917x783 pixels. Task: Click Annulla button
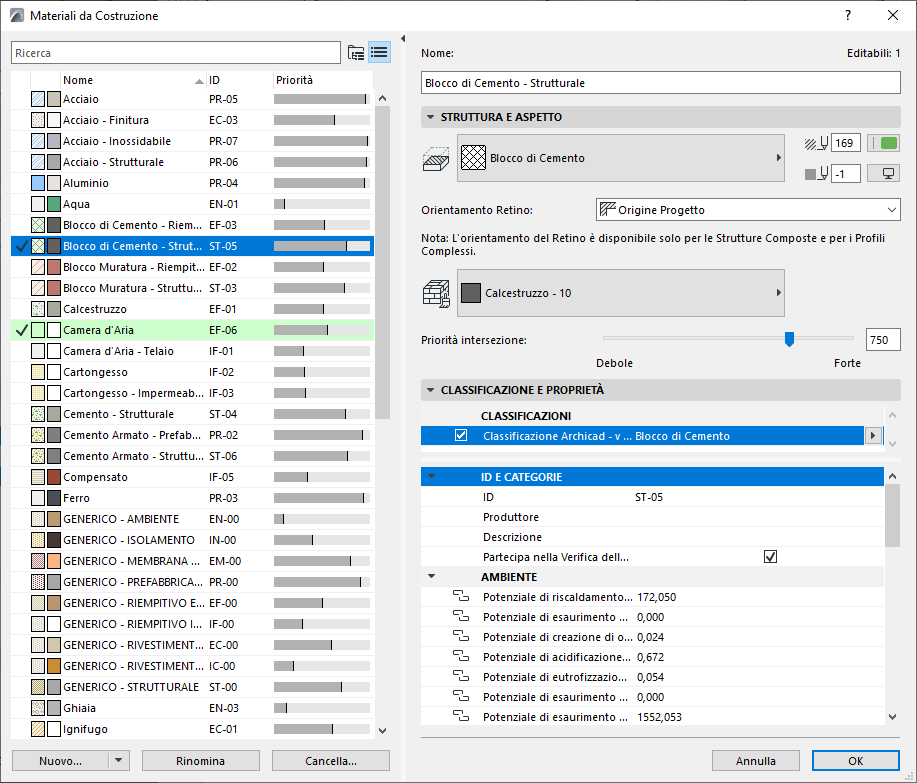tap(756, 761)
